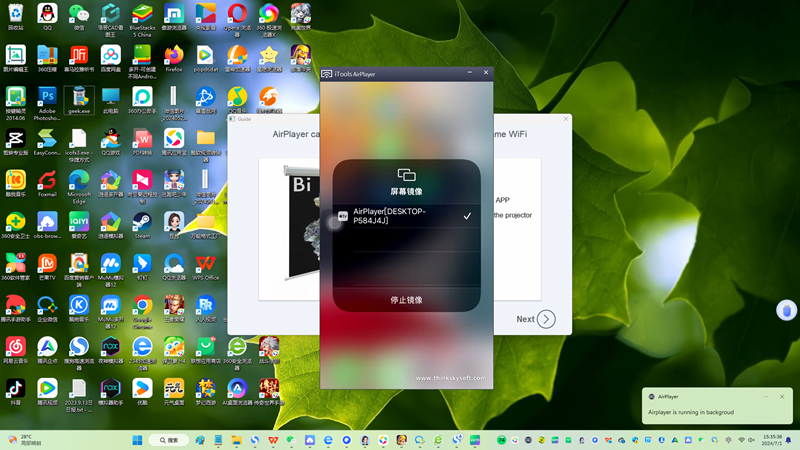
Task: Open the Firefox desktop shortcut
Action: tap(174, 57)
